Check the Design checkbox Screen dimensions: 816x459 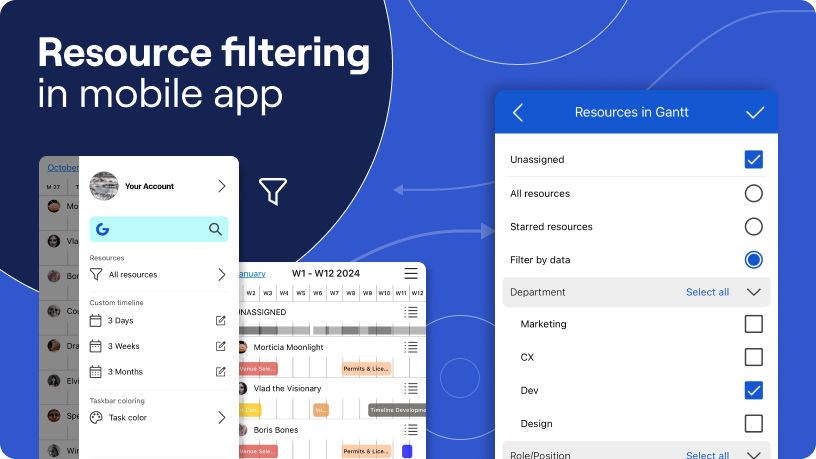pos(754,424)
